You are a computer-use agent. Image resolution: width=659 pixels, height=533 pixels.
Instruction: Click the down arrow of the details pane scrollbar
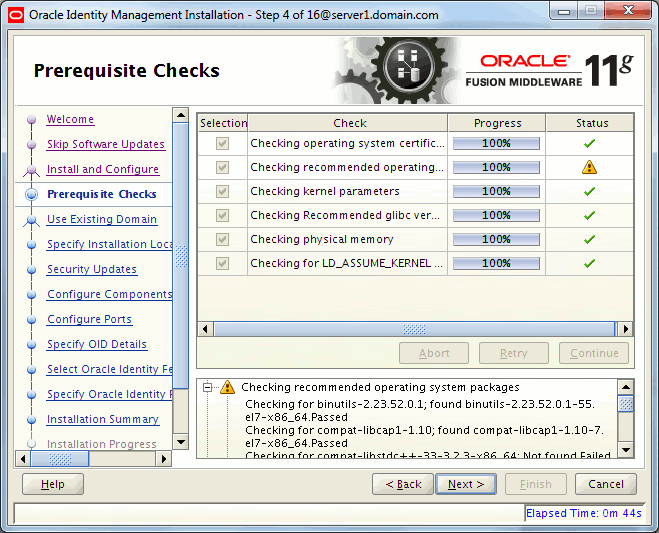tap(626, 449)
